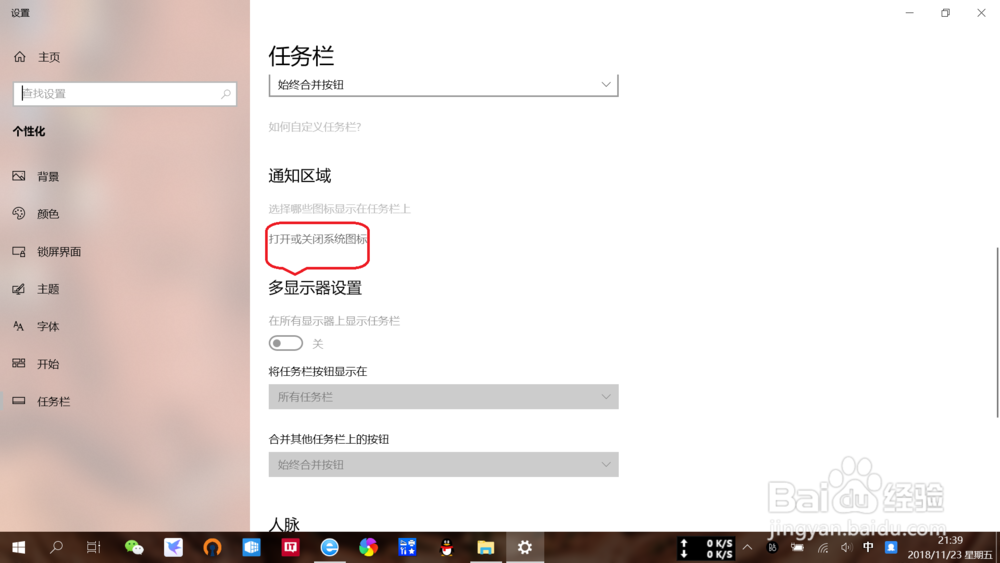This screenshot has height=563, width=1000.
Task: Open taskbar search magnifier
Action: (x=56, y=547)
